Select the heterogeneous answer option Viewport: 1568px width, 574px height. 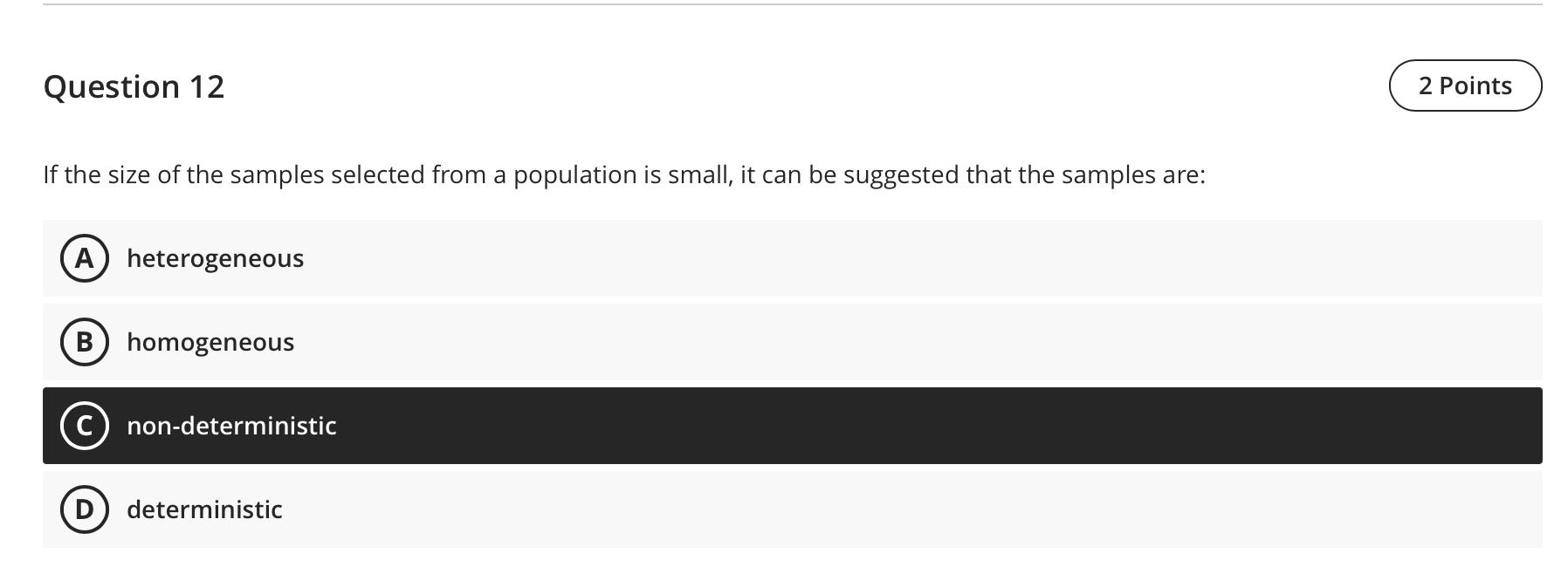click(437, 257)
